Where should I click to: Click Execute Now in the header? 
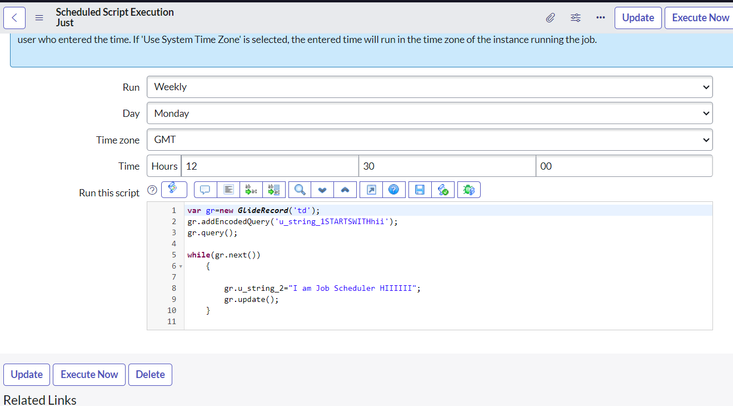tap(700, 18)
